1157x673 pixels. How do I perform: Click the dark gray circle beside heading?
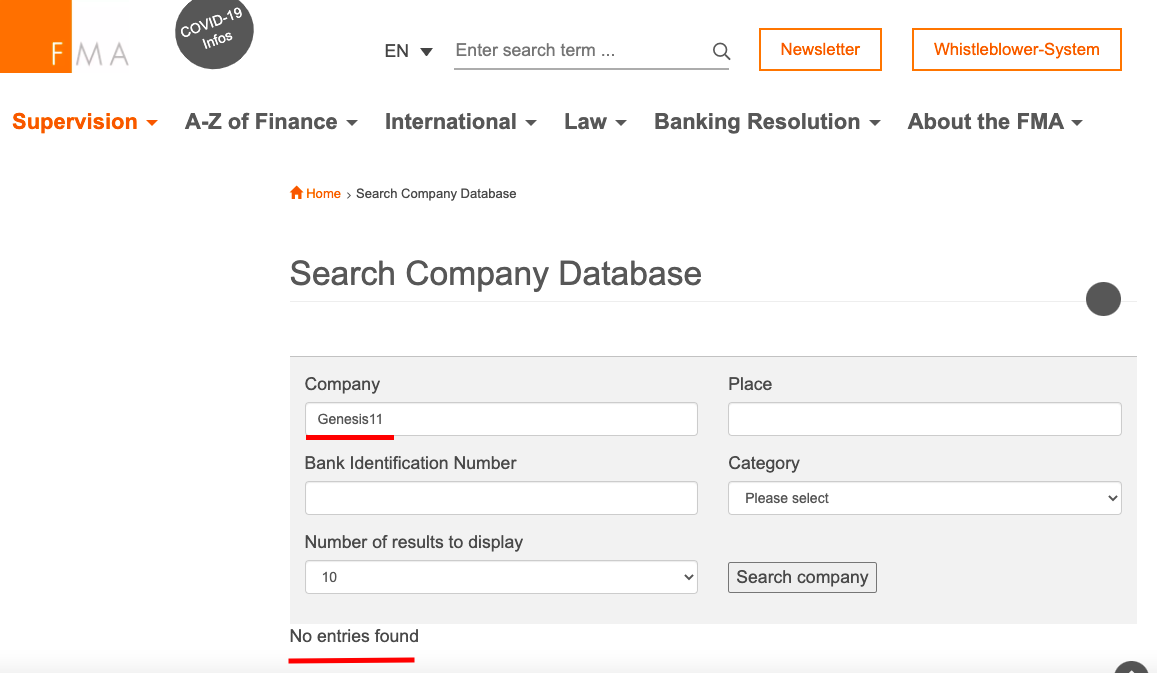[x=1103, y=299]
